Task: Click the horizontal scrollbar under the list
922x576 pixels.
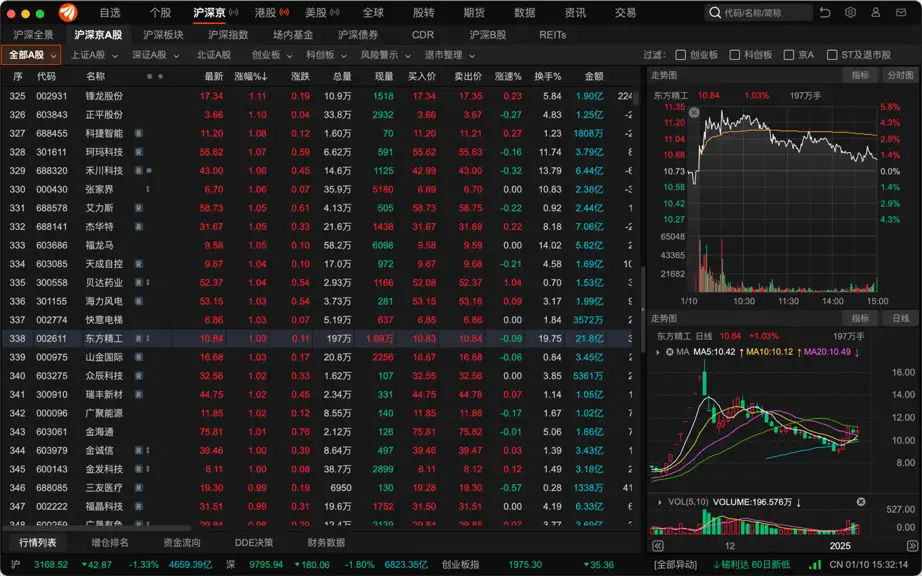Action: coord(97,528)
